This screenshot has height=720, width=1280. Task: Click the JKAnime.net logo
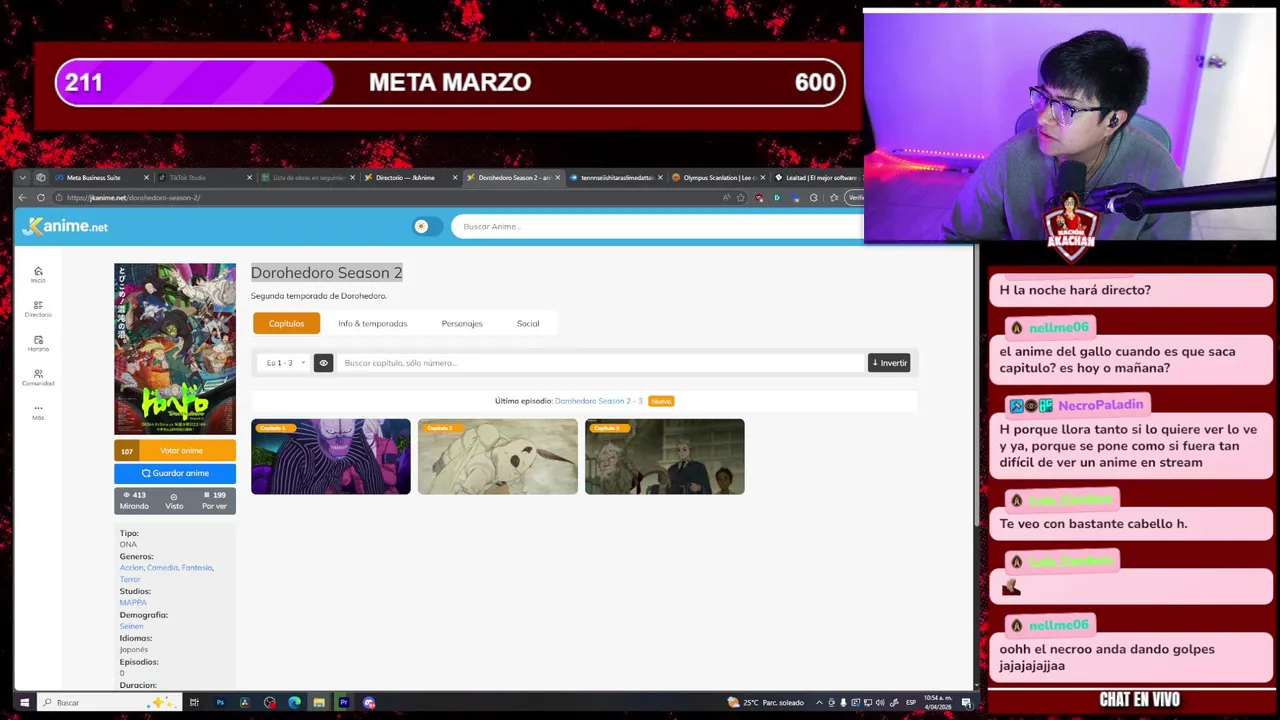[x=65, y=226]
